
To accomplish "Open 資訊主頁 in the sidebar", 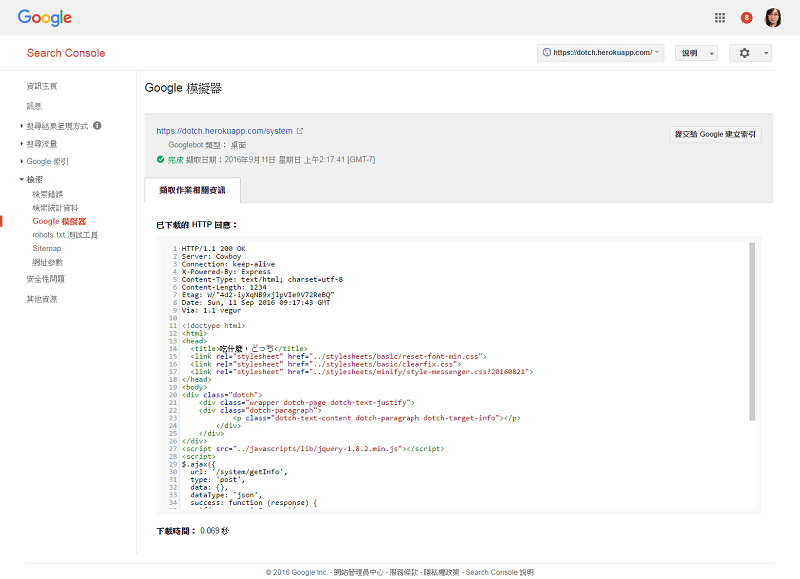I will [42, 86].
